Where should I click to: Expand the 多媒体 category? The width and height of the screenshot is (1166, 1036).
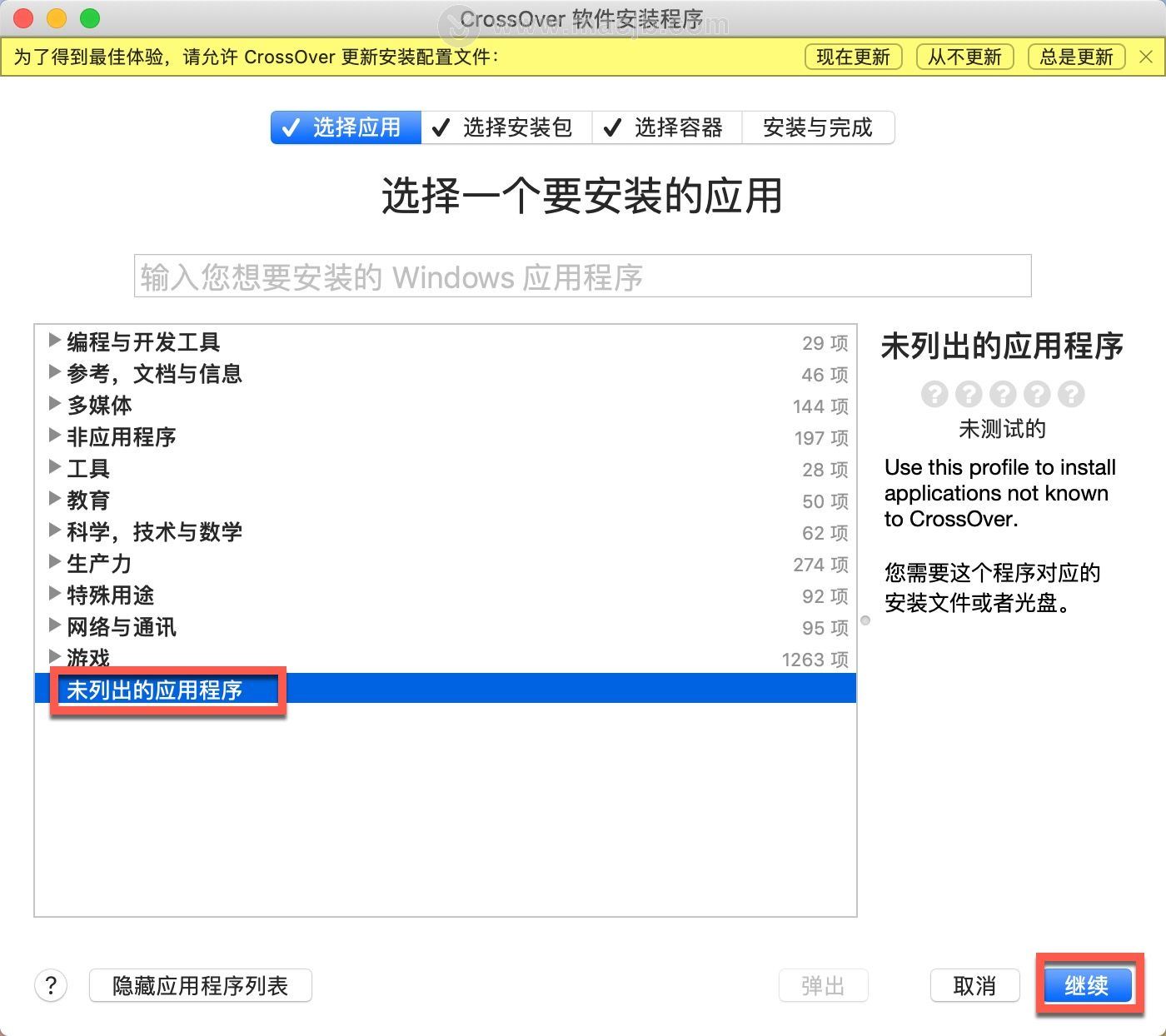tap(54, 403)
